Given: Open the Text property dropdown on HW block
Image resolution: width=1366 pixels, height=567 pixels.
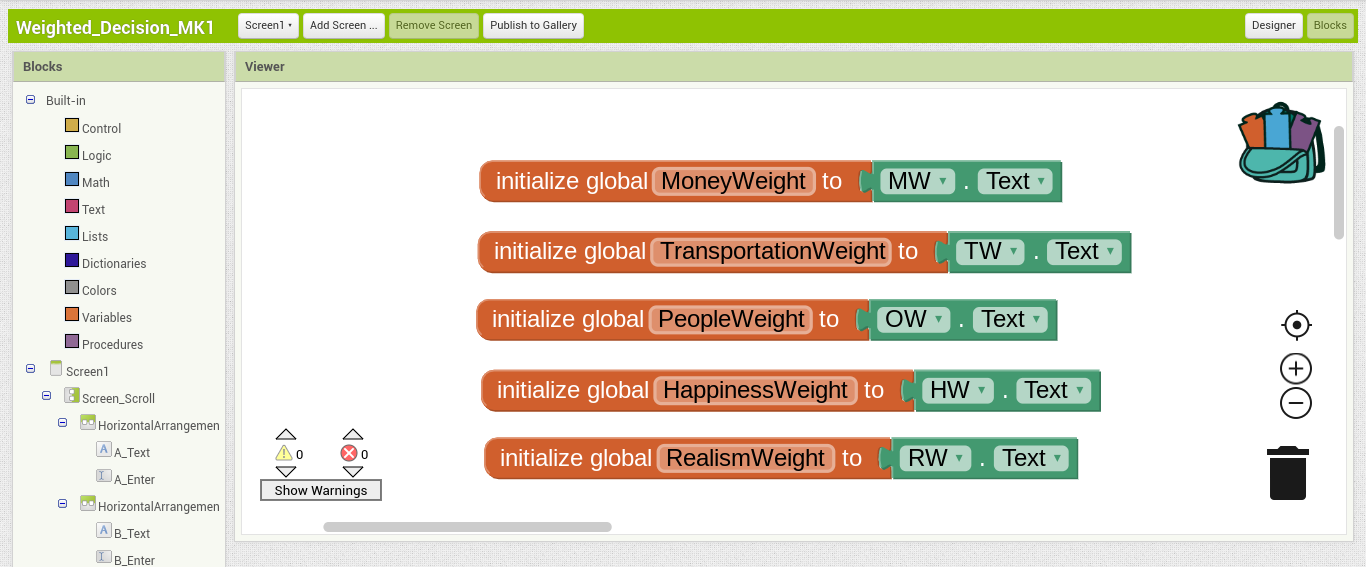Looking at the screenshot, I should [x=1054, y=390].
